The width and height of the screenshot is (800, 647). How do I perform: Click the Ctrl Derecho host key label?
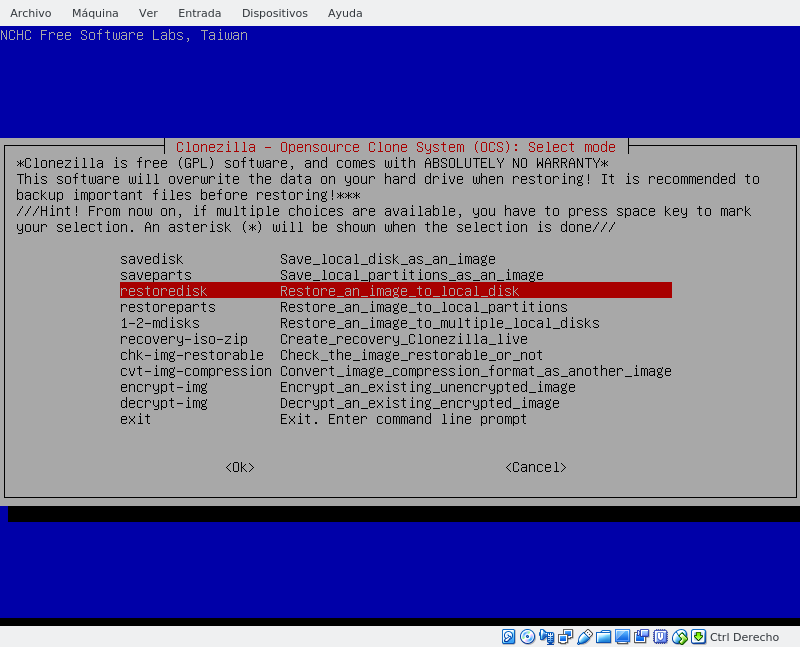coord(744,637)
